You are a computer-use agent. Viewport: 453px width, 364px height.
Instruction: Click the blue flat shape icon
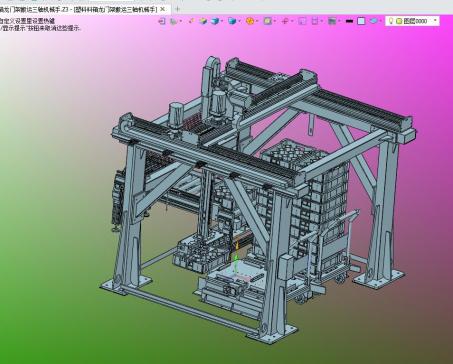pyautogui.click(x=374, y=21)
